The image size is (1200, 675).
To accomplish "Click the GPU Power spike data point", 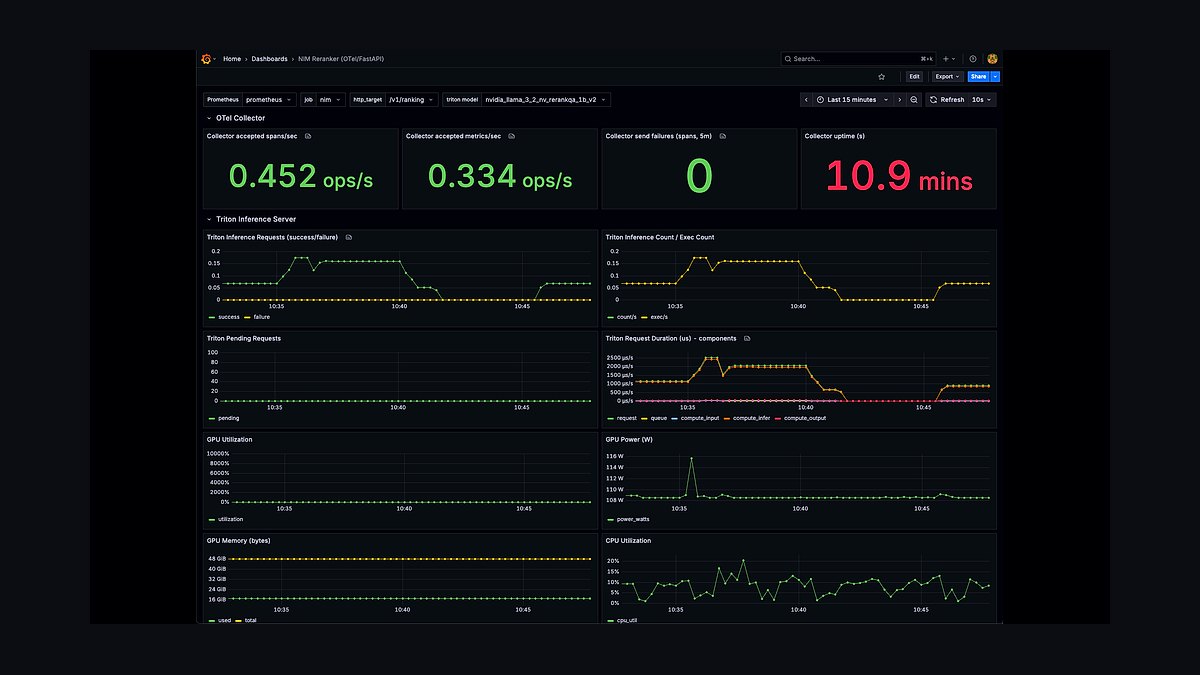I will (x=691, y=458).
